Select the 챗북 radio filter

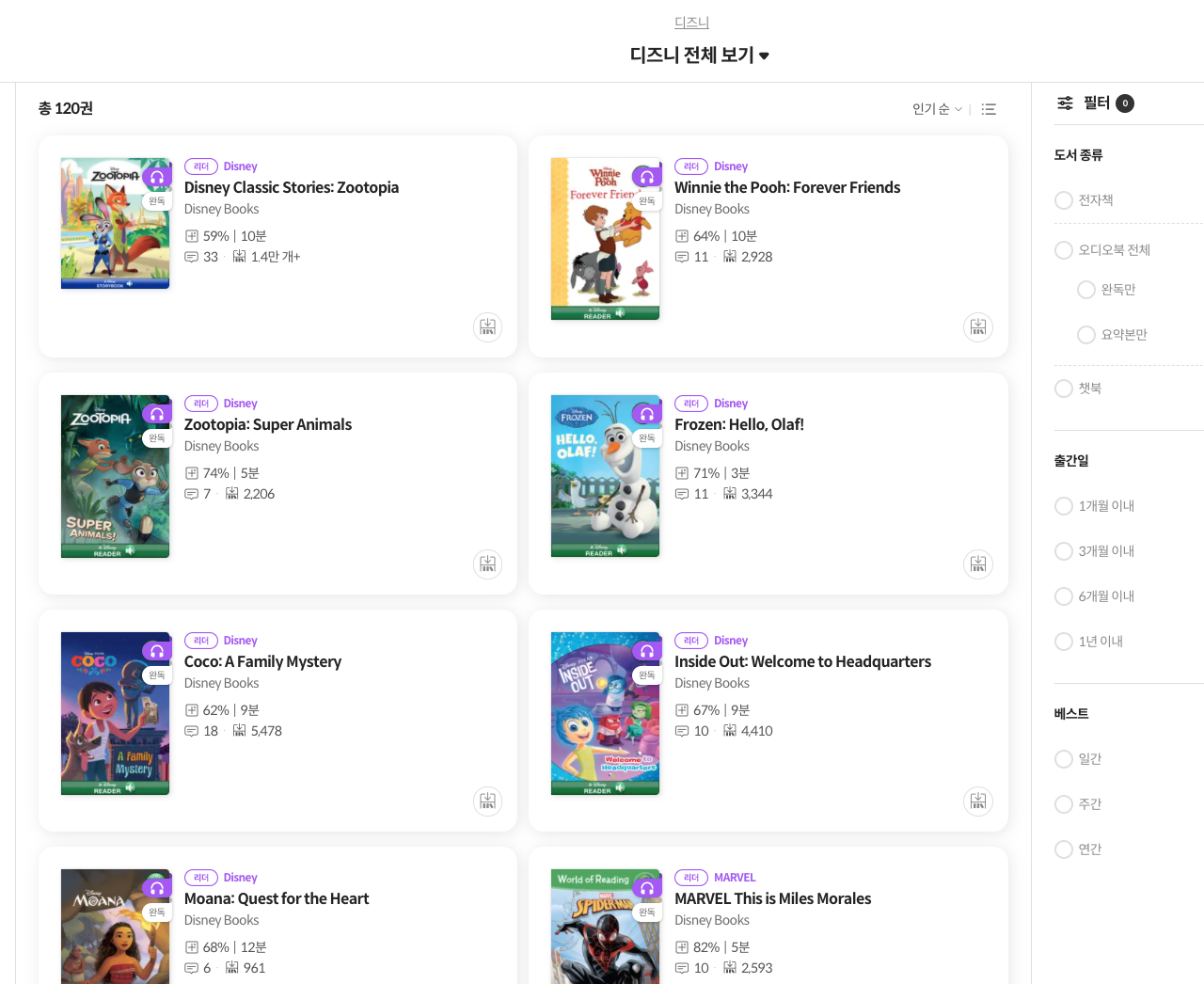coord(1064,389)
